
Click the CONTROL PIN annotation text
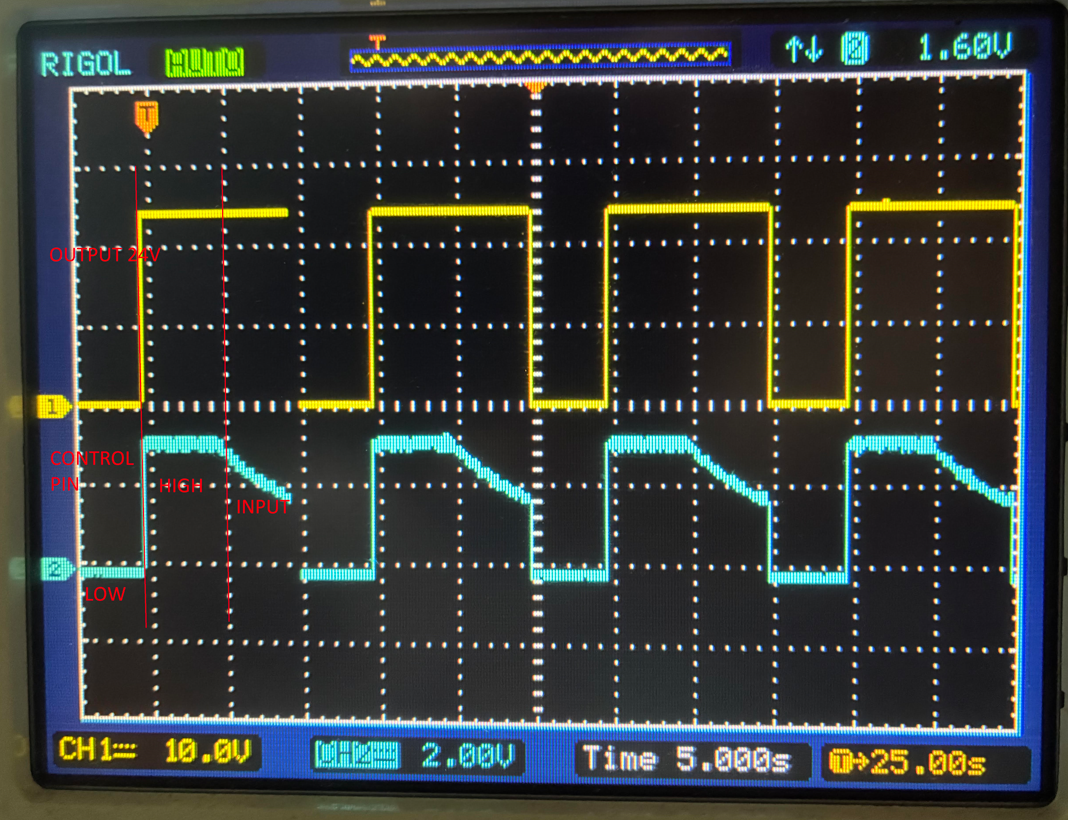(92, 471)
